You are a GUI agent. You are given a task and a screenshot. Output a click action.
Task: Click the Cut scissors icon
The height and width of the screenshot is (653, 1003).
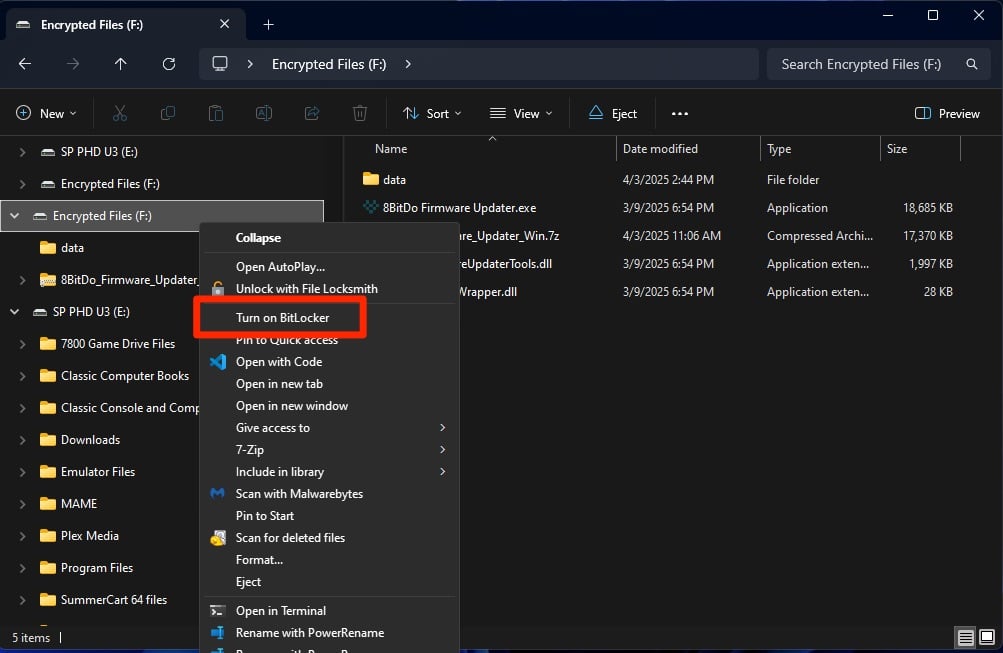click(x=120, y=113)
